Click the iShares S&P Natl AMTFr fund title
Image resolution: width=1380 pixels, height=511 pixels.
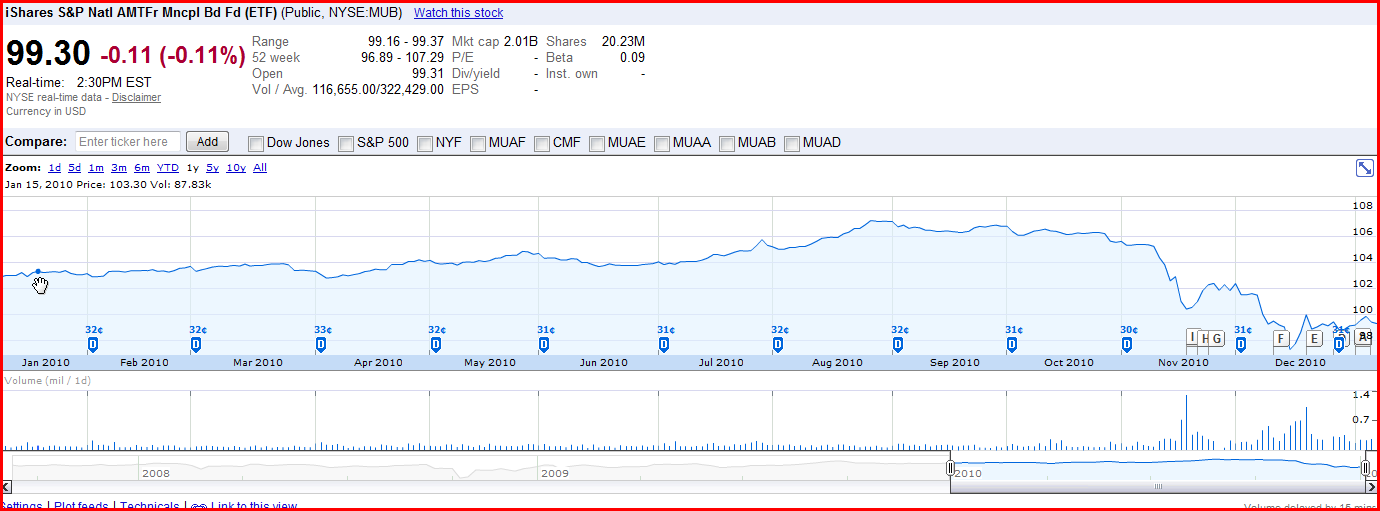coord(142,13)
